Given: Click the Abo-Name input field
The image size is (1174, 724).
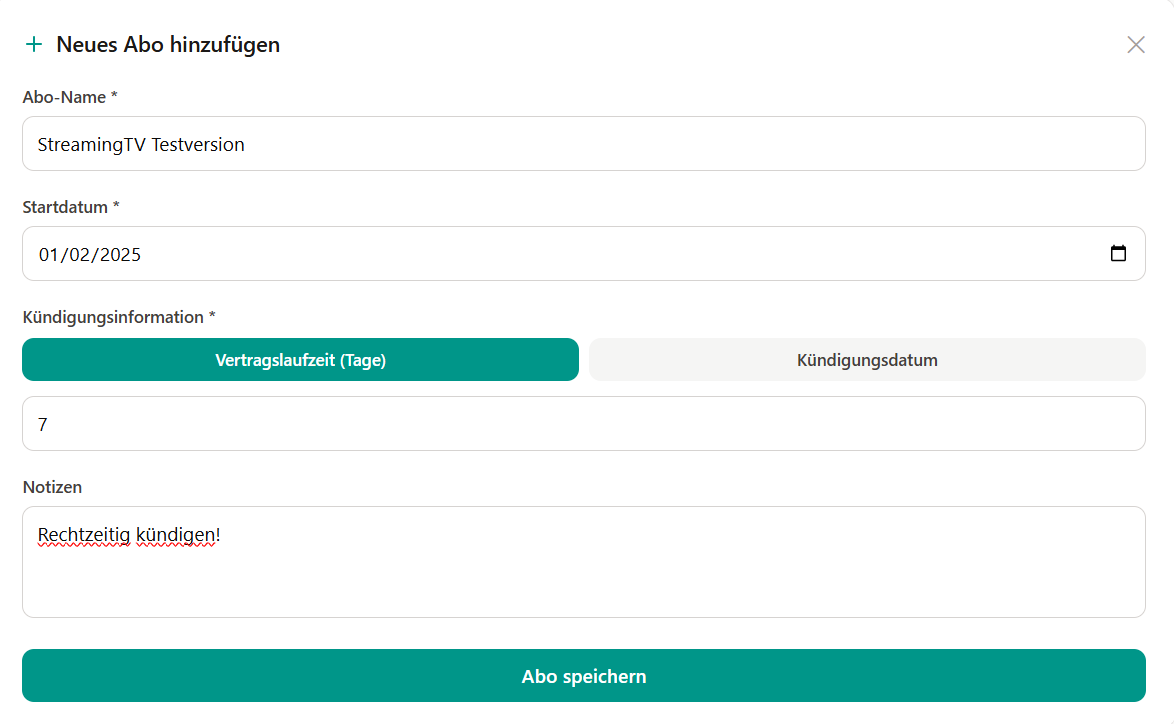Looking at the screenshot, I should 584,143.
